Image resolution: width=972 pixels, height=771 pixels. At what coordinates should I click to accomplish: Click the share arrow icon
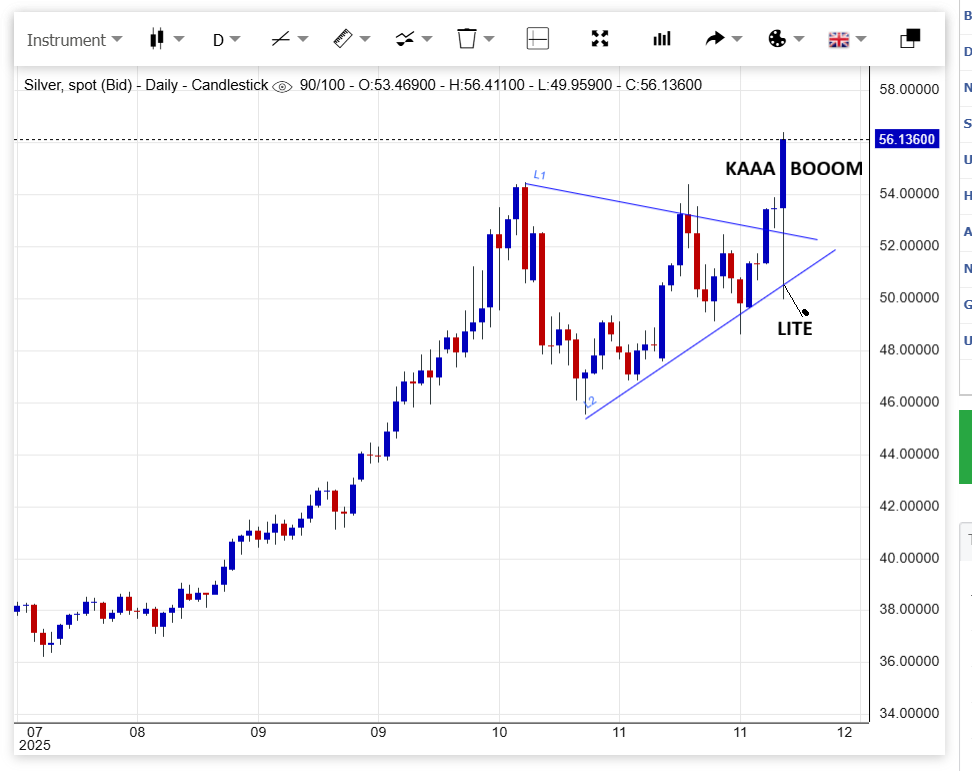[714, 39]
